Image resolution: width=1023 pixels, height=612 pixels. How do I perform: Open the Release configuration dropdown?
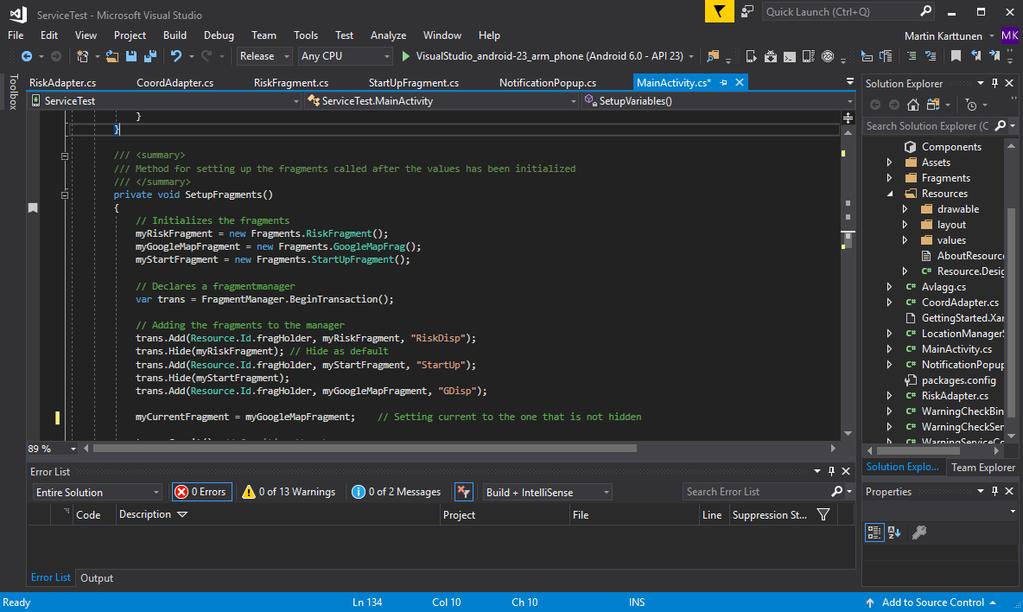click(x=264, y=56)
